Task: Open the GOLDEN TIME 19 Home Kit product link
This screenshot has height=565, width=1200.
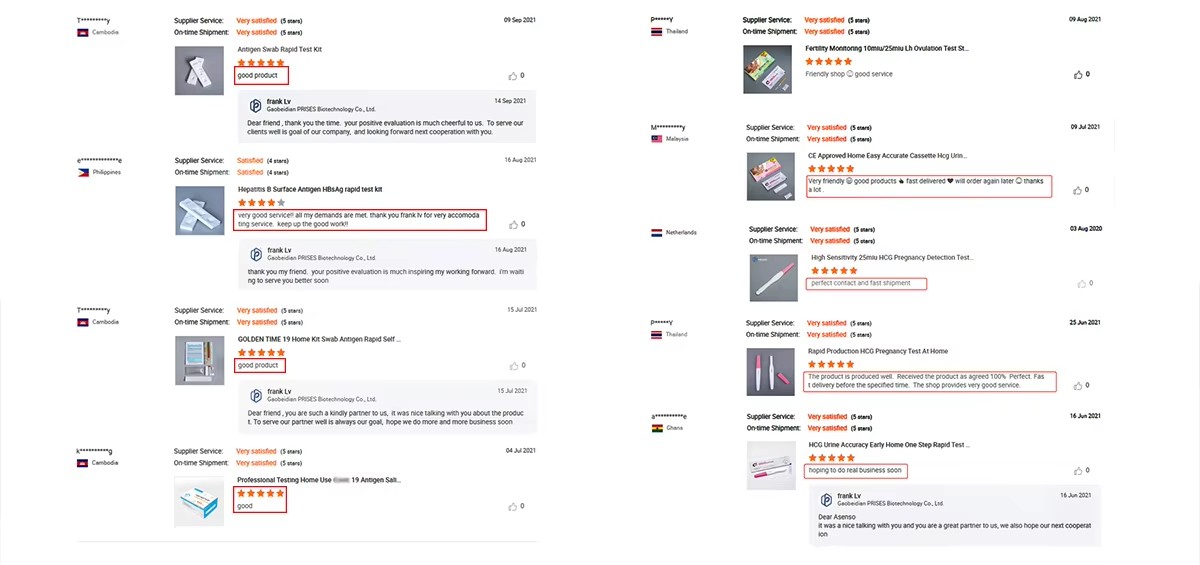Action: pyautogui.click(x=319, y=339)
